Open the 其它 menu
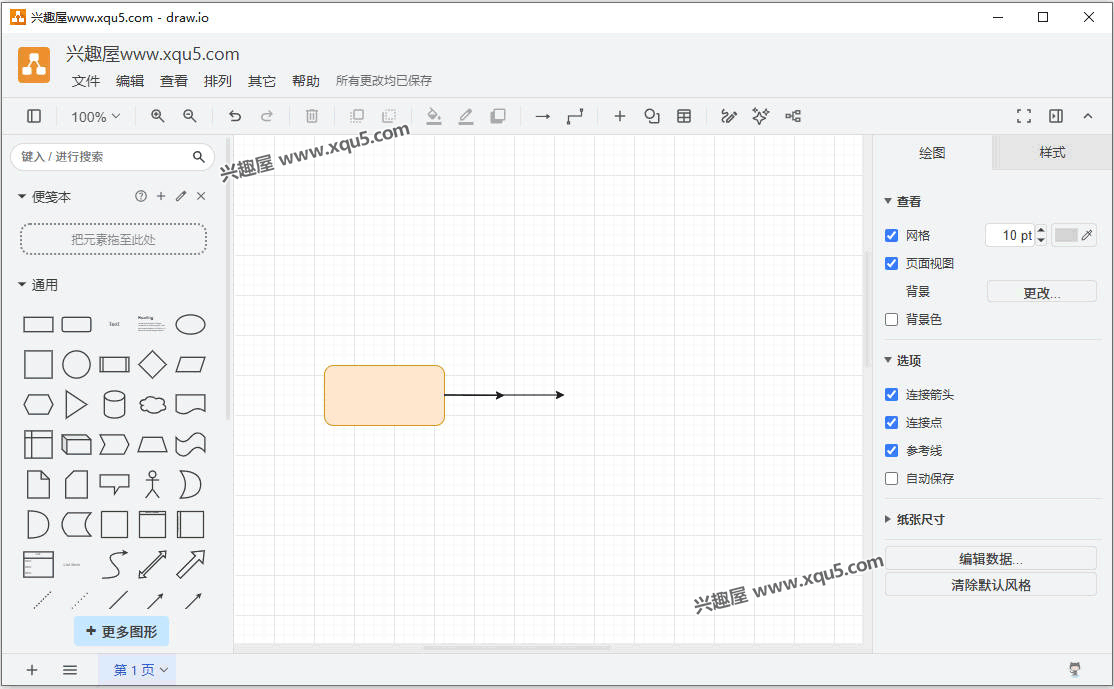Screen dimensions: 1114x689 point(262,80)
